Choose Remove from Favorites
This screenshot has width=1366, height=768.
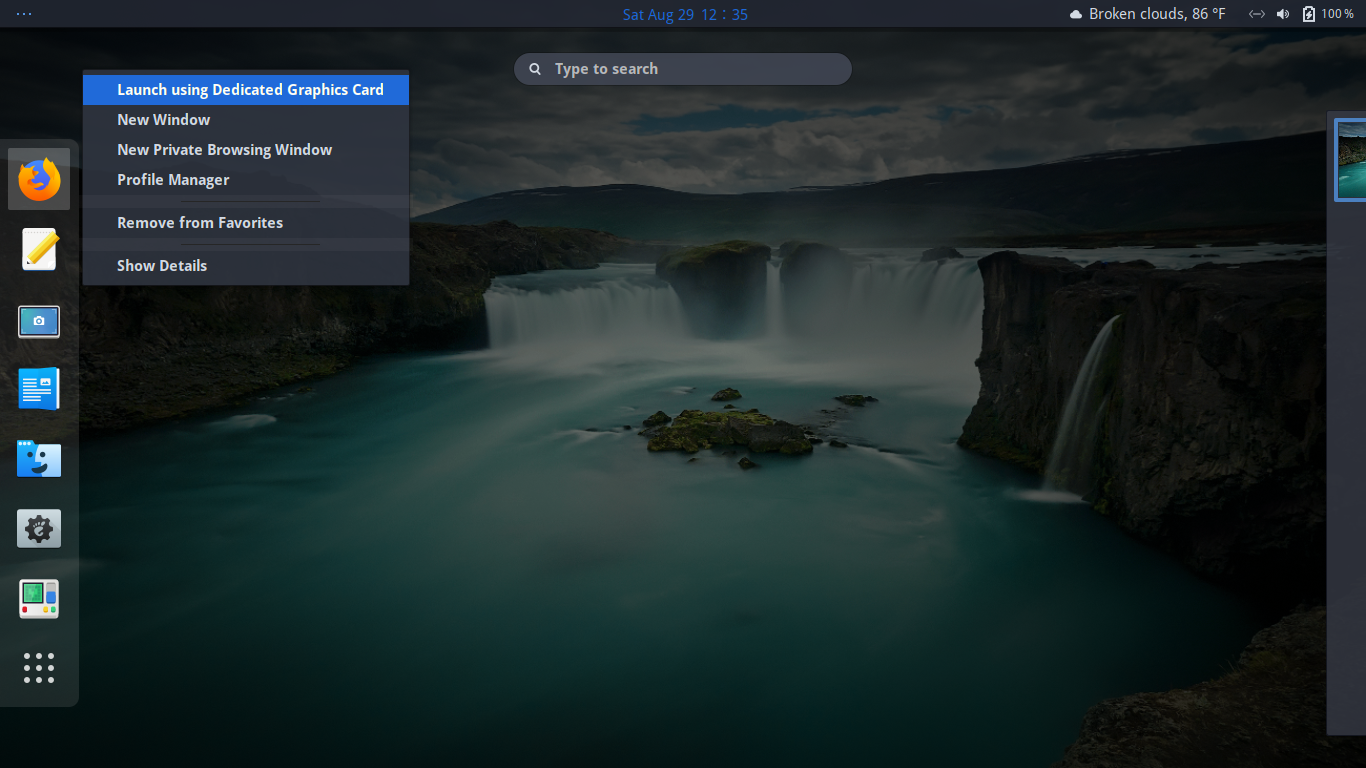pos(246,222)
